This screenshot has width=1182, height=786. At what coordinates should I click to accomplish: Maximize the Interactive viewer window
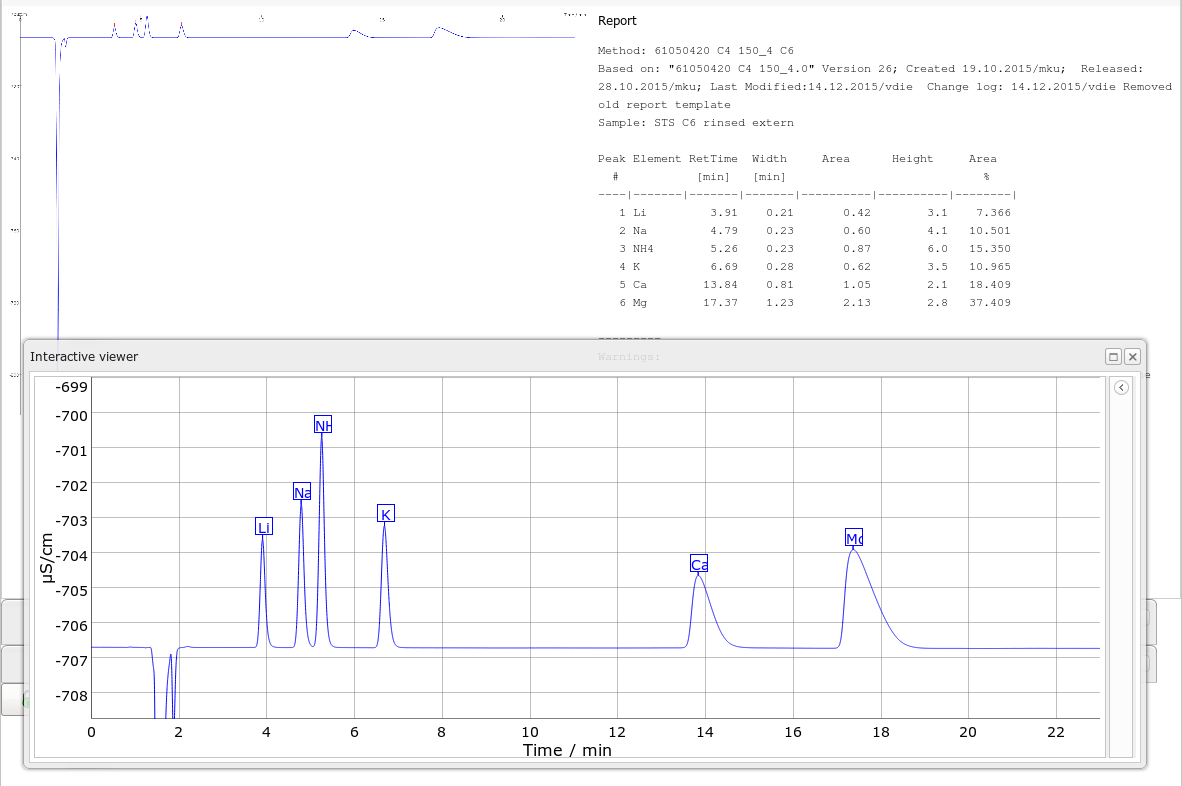[x=1113, y=357]
